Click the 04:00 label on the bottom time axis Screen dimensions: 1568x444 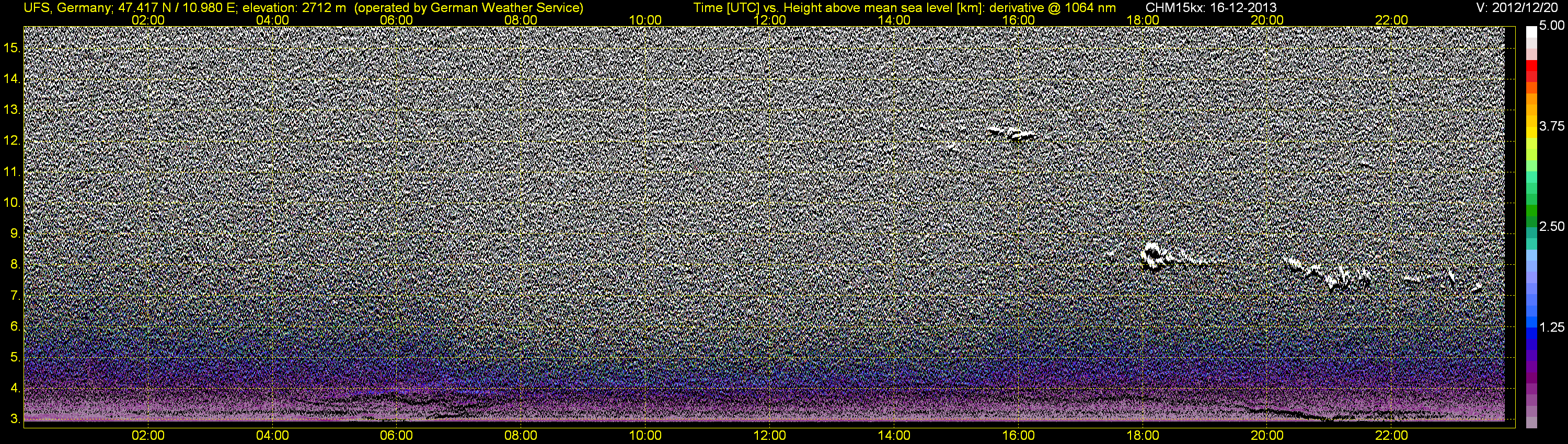pos(272,436)
